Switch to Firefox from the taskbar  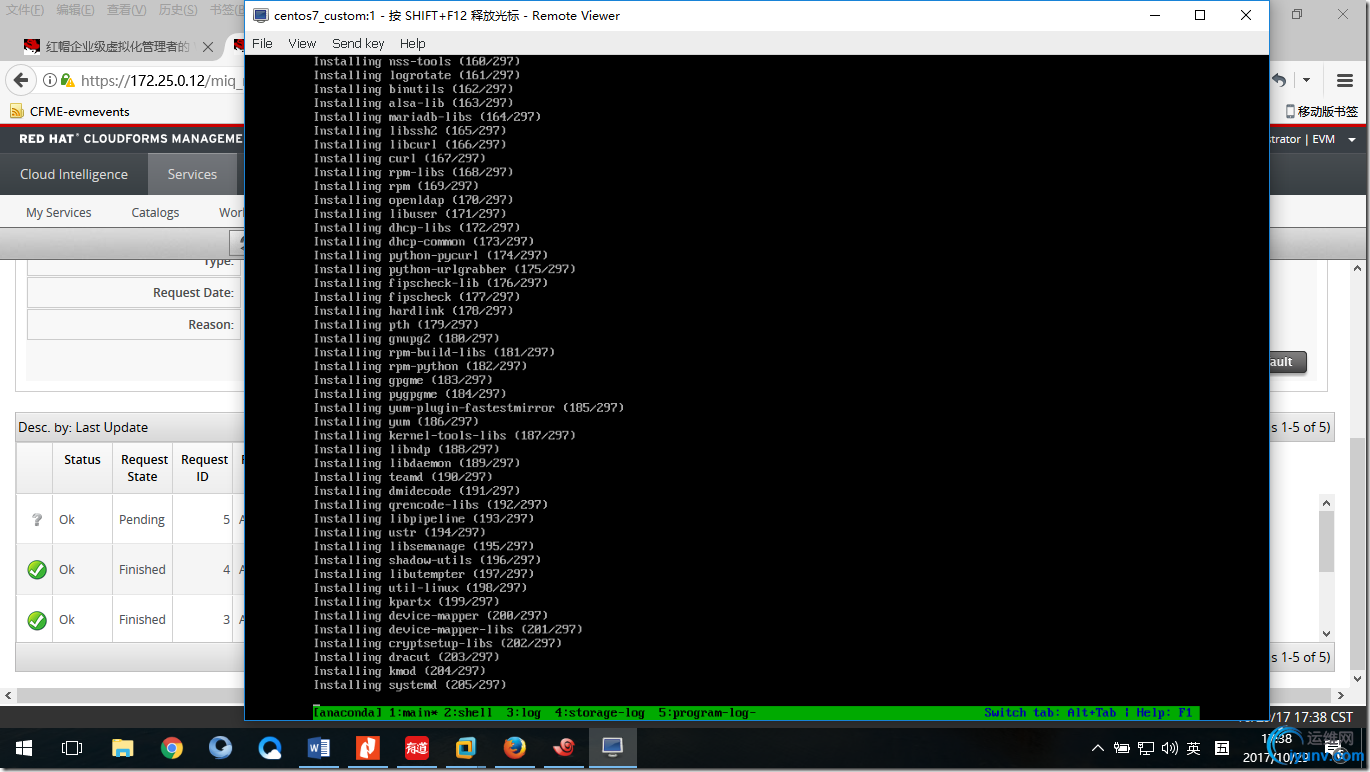coord(515,748)
